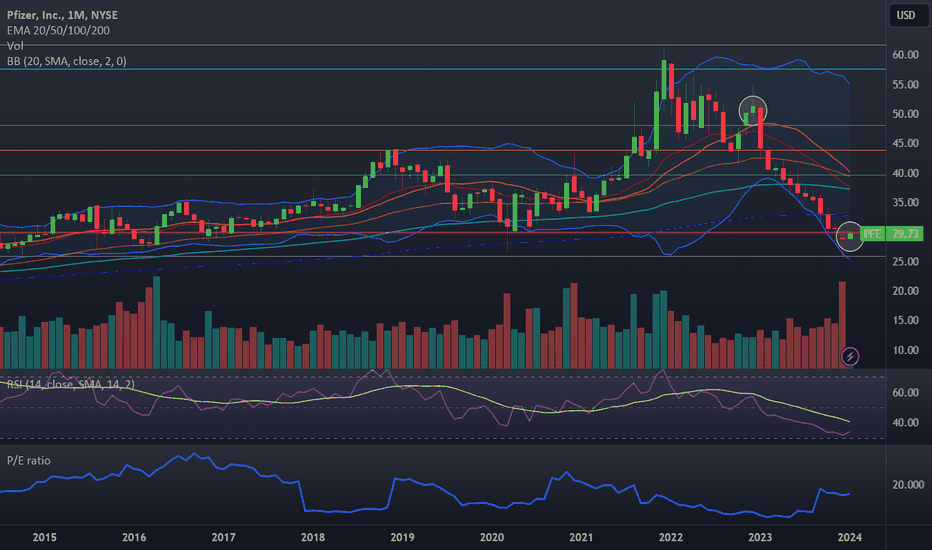Click the 55.00 price scale label
The height and width of the screenshot is (550, 932).
pyautogui.click(x=905, y=84)
